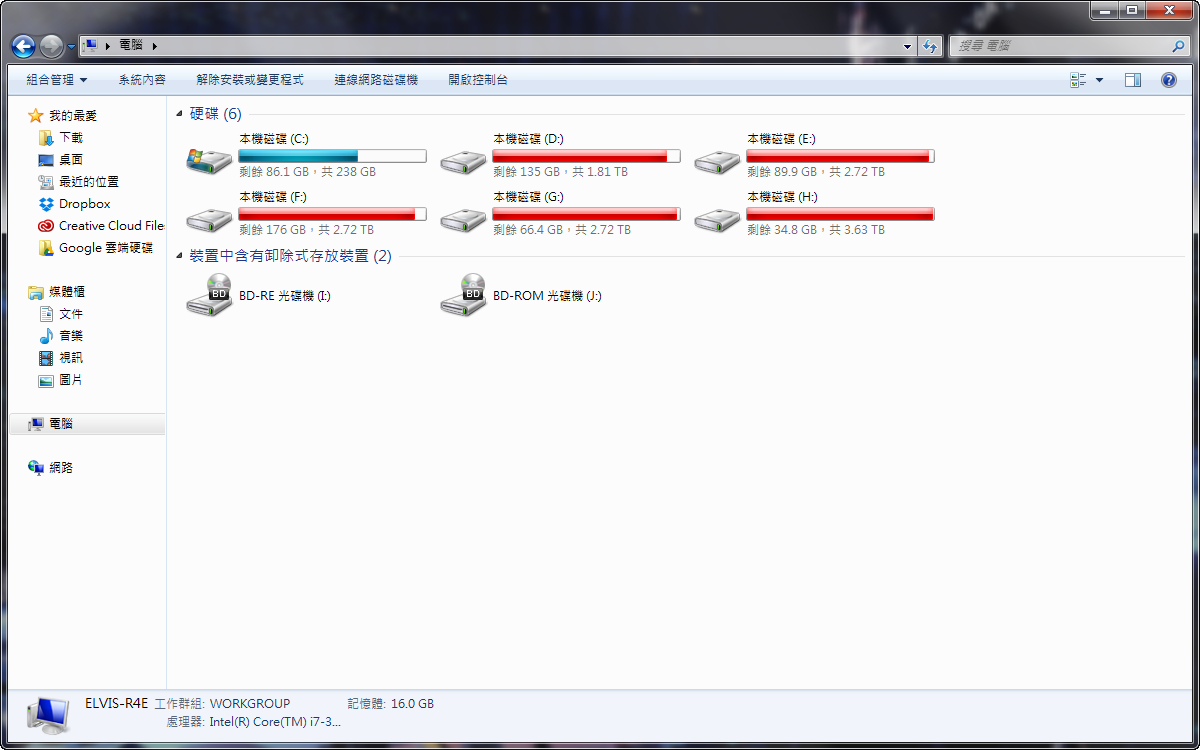This screenshot has width=1200, height=750.
Task: Toggle the preview pane icon
Action: (x=1132, y=80)
